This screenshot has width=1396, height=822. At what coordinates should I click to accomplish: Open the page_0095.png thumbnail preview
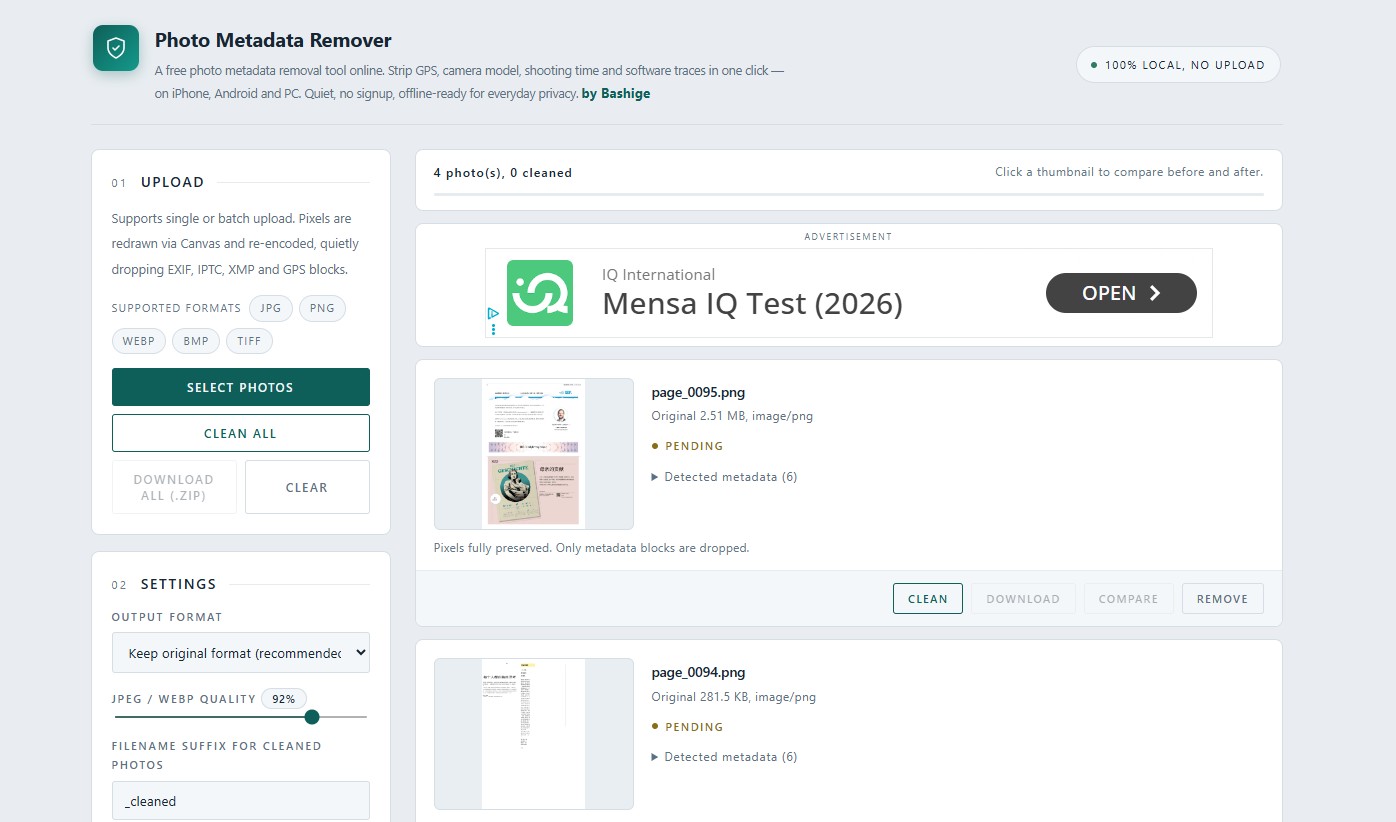tap(534, 454)
